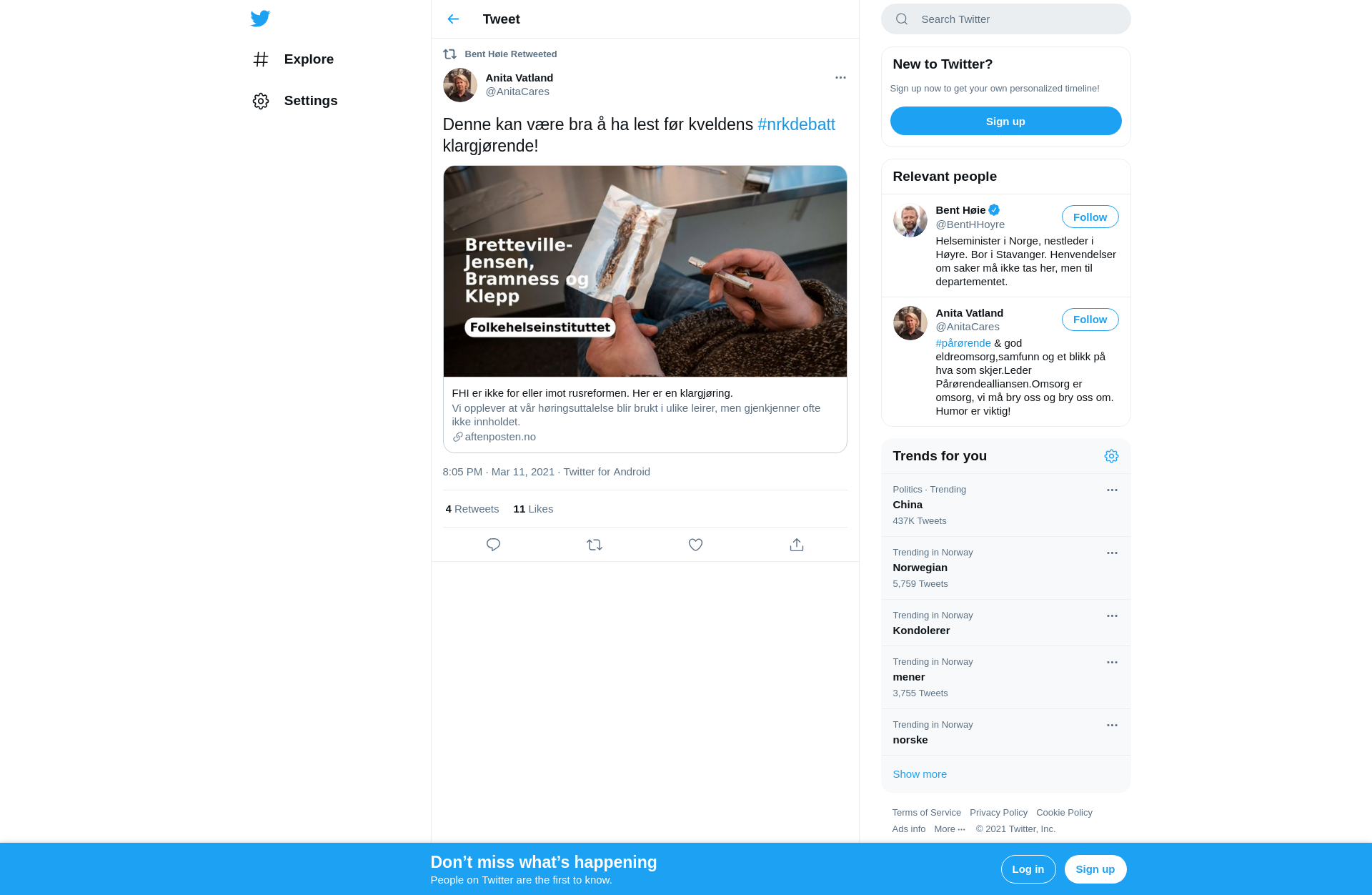
Task: Go back using the arrow icon
Action: click(x=453, y=19)
